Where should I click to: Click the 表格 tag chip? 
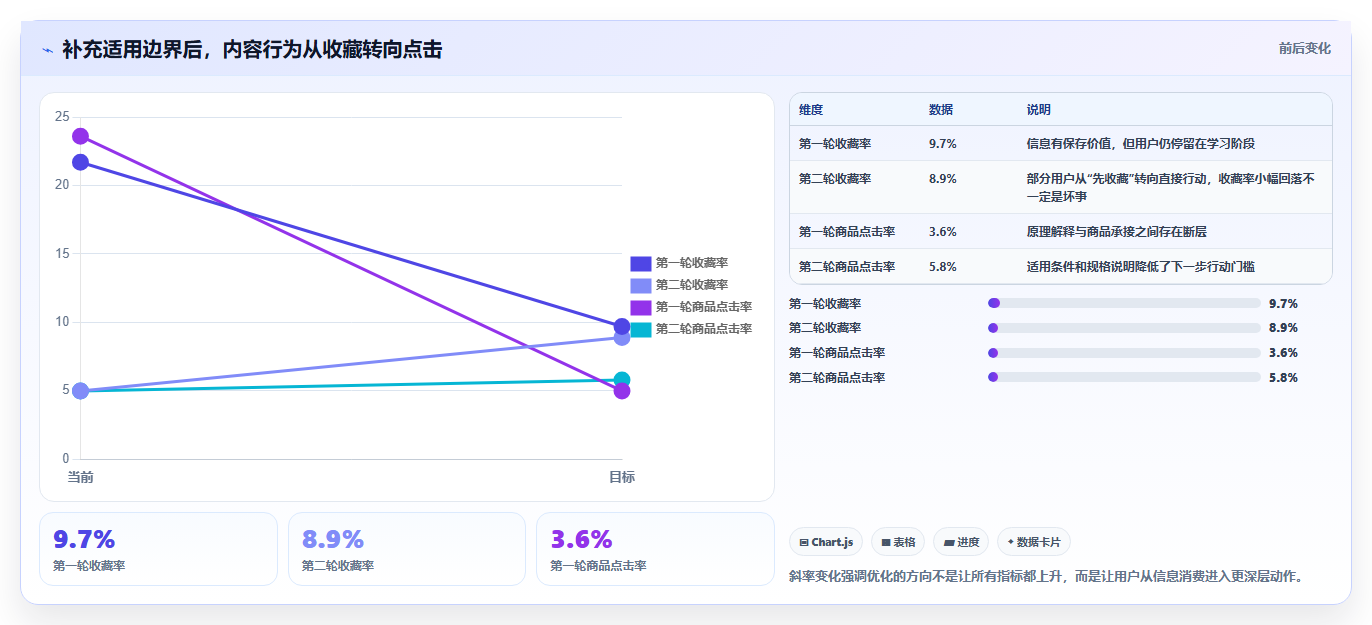click(898, 542)
